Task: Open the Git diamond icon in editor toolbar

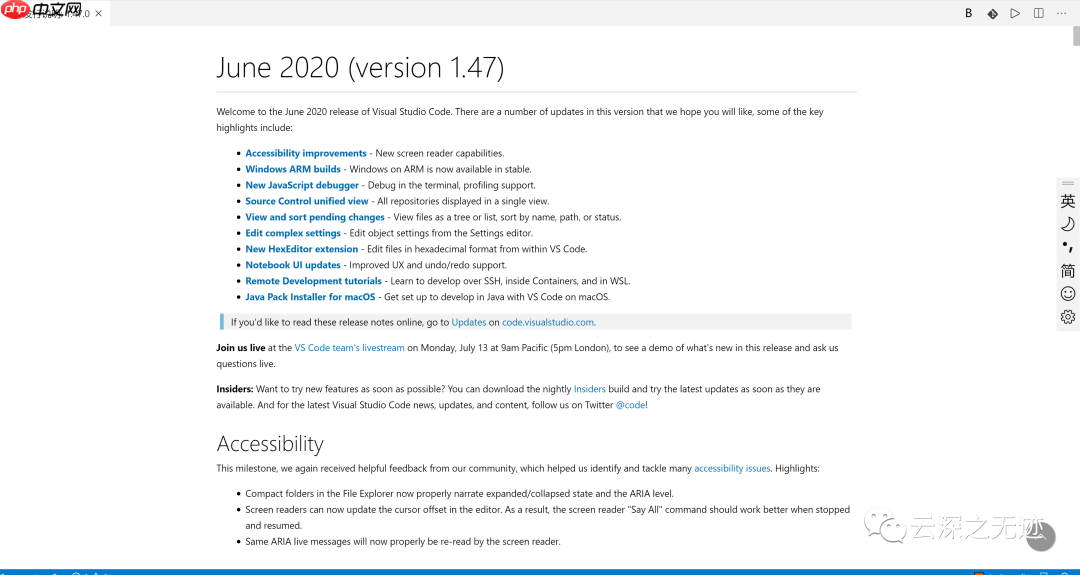Action: [992, 13]
